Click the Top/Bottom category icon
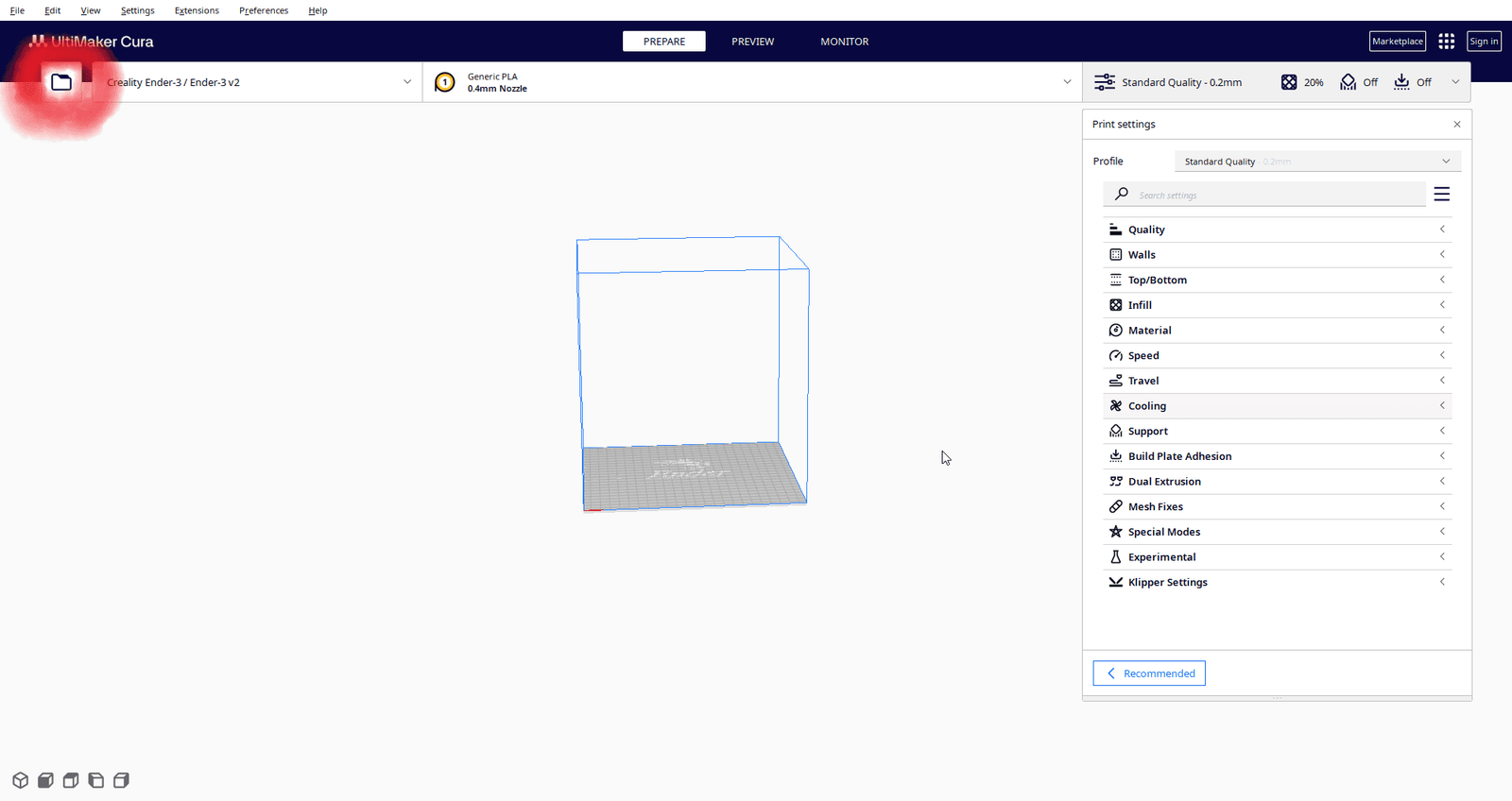 (1115, 280)
